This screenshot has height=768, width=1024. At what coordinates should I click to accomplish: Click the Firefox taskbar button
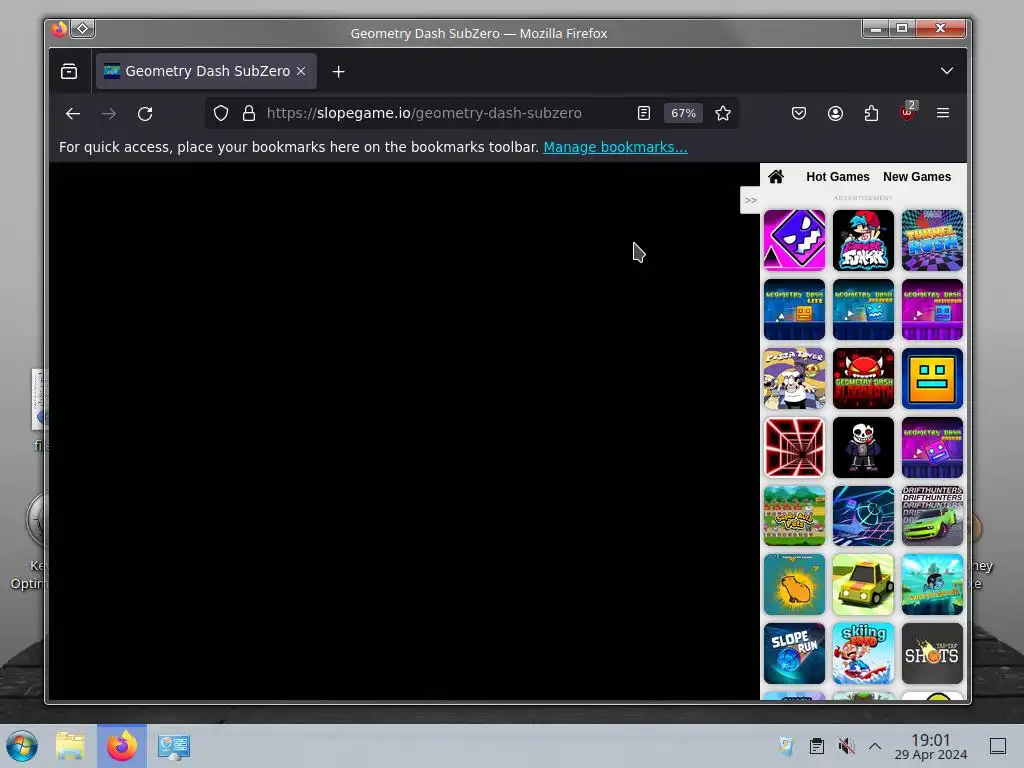click(122, 746)
